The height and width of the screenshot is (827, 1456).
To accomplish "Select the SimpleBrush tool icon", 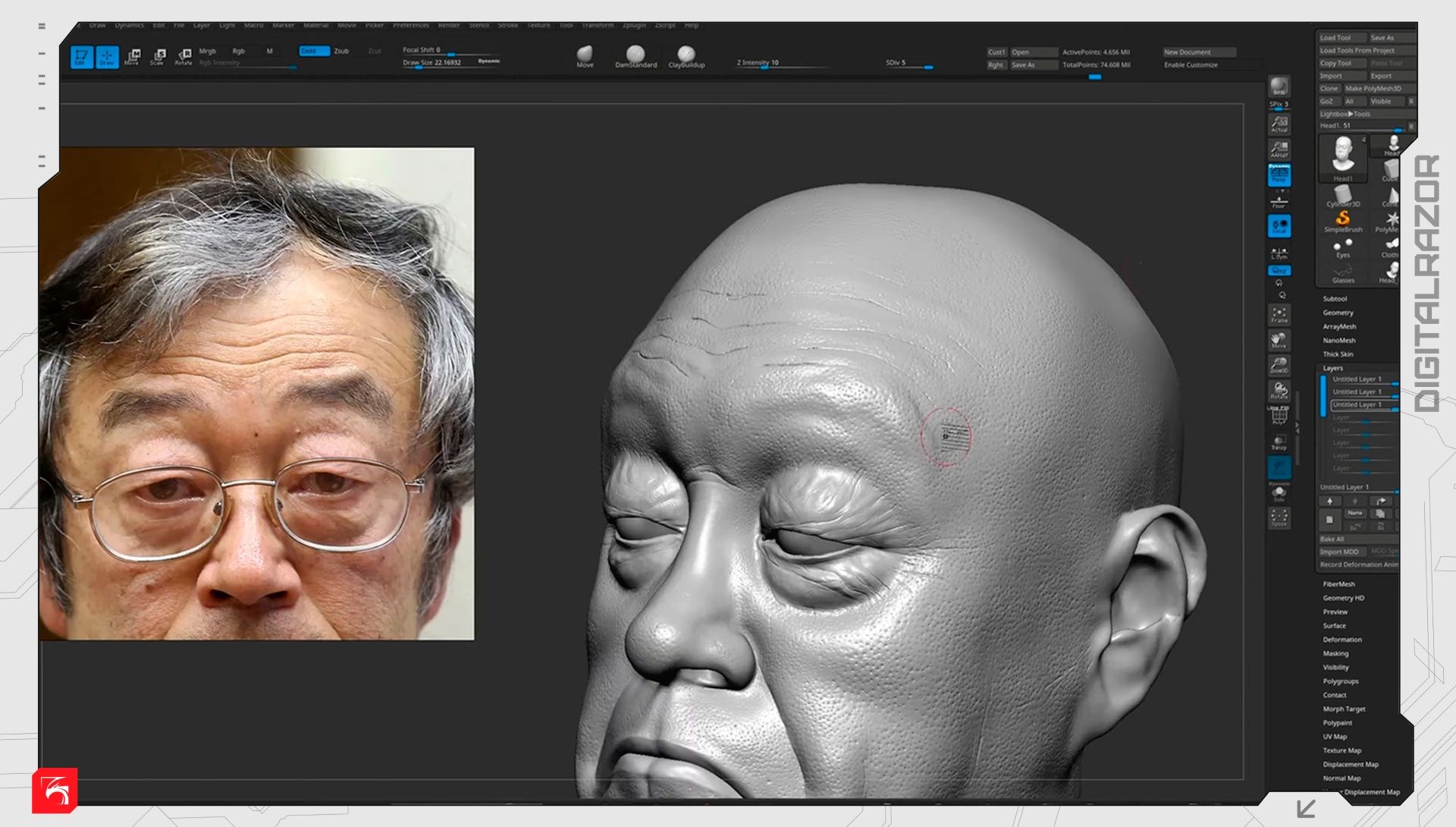I will pyautogui.click(x=1342, y=221).
